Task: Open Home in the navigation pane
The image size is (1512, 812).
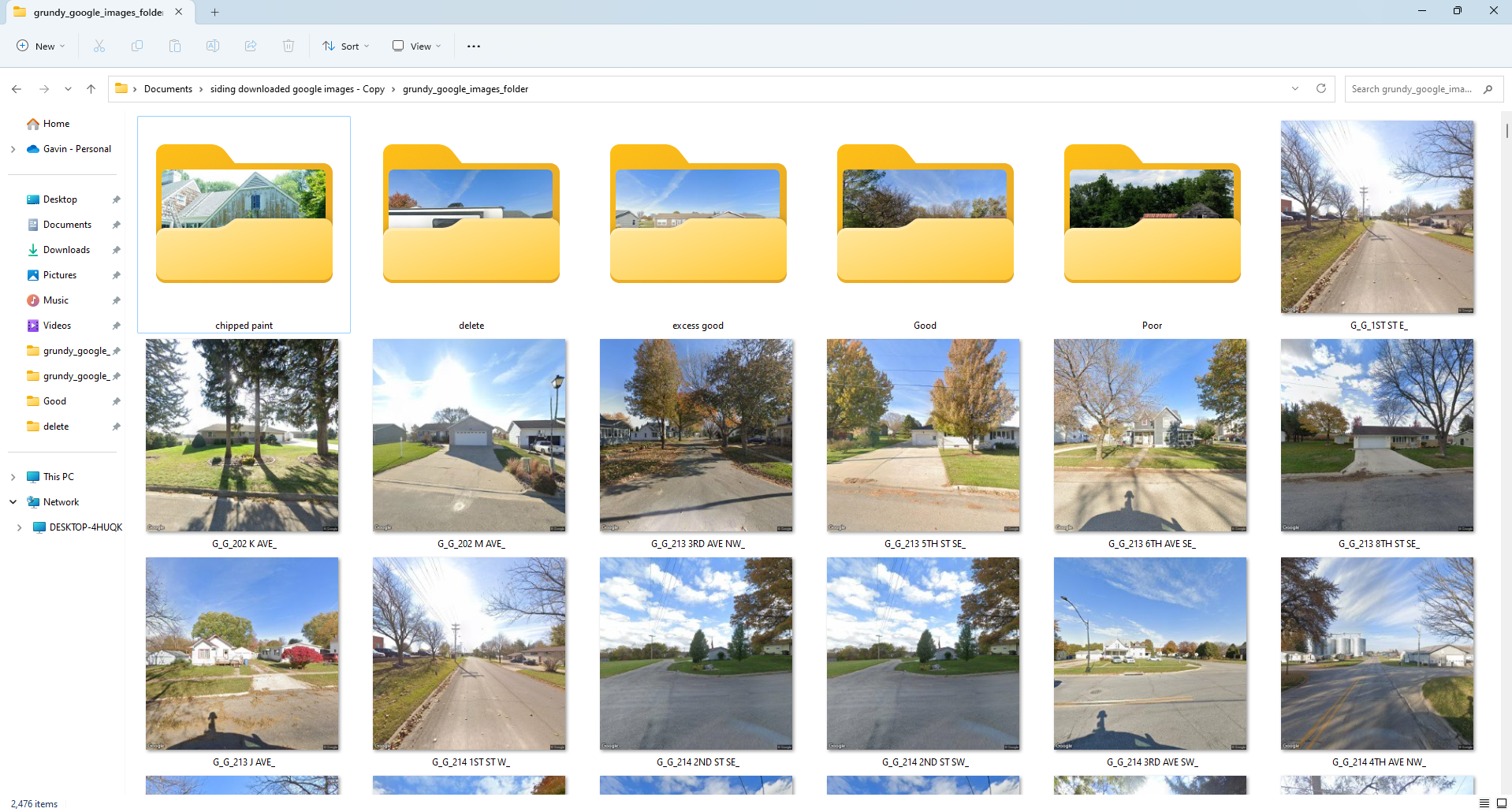Action: click(x=57, y=124)
